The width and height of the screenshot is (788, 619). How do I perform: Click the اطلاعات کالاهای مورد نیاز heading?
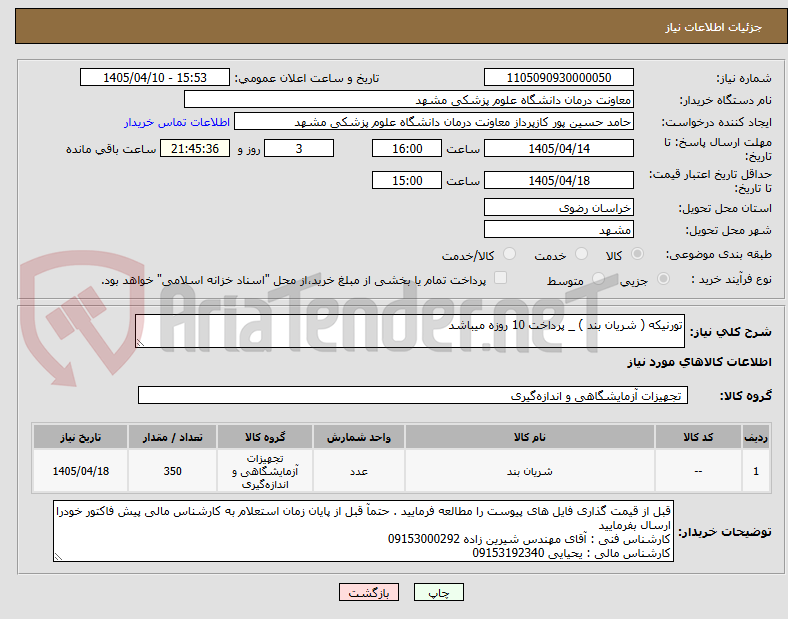pyautogui.click(x=699, y=362)
